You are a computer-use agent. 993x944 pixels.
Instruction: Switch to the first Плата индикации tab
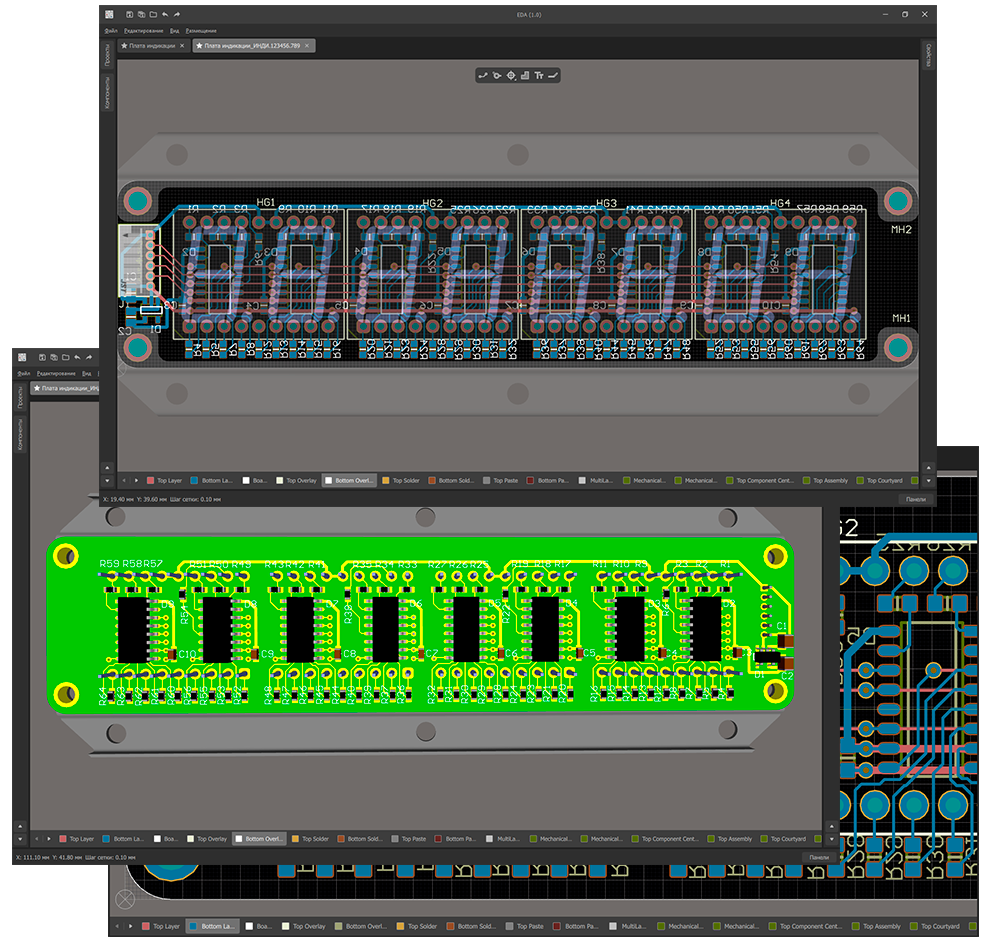pos(148,46)
